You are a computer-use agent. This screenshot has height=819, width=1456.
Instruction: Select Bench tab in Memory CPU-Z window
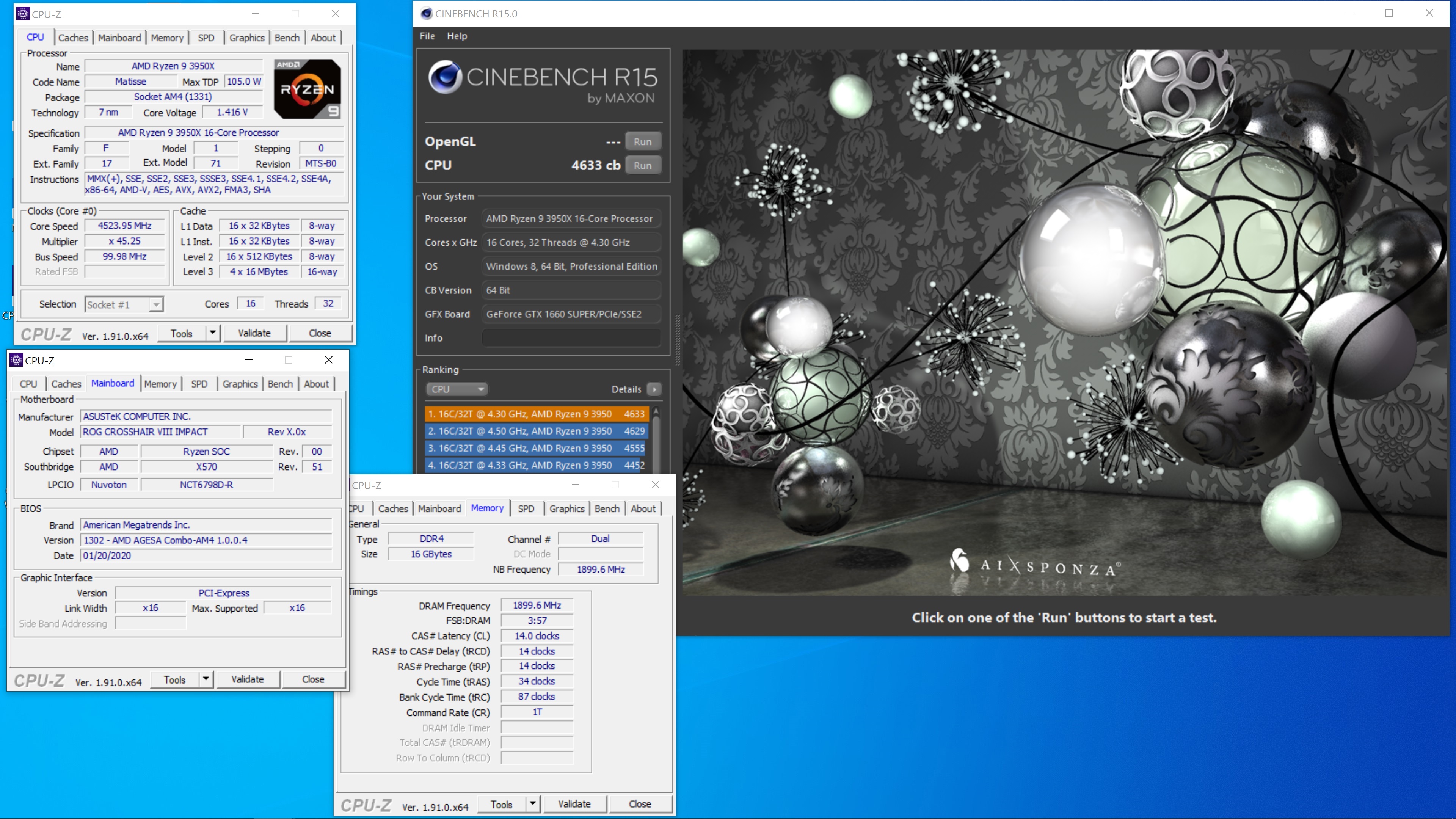click(x=607, y=509)
